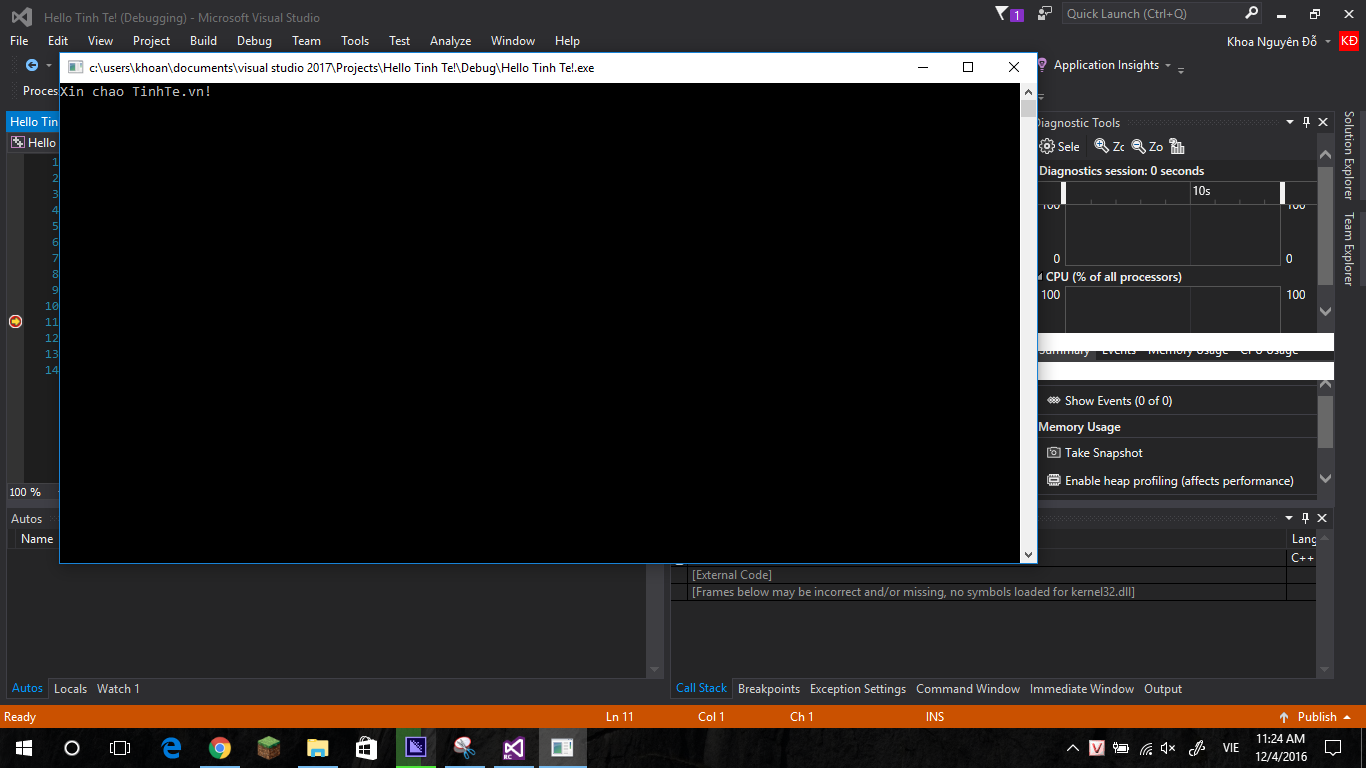Open the Solution Explorer side tab

[1348, 155]
